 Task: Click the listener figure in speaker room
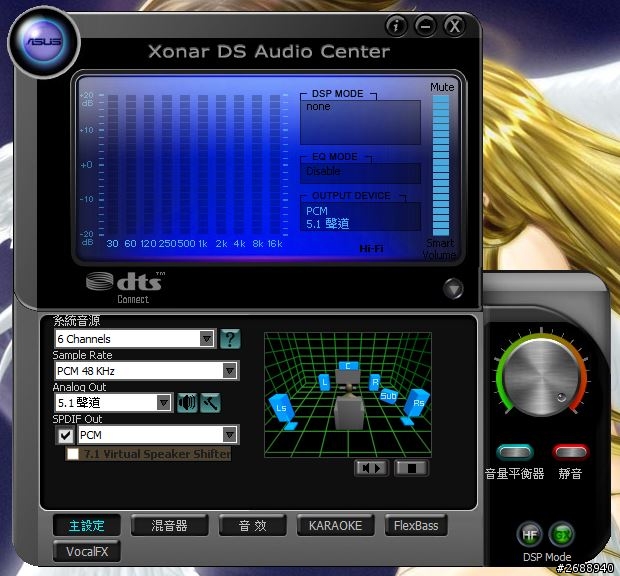349,407
